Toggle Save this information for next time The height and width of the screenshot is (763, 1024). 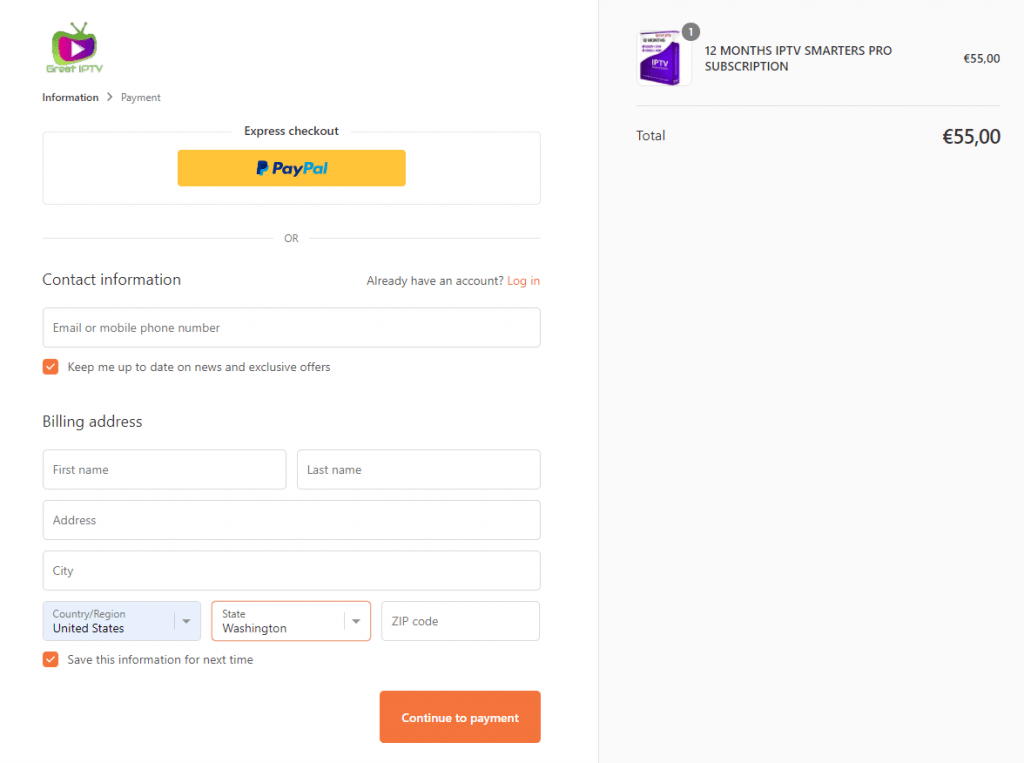[x=51, y=659]
